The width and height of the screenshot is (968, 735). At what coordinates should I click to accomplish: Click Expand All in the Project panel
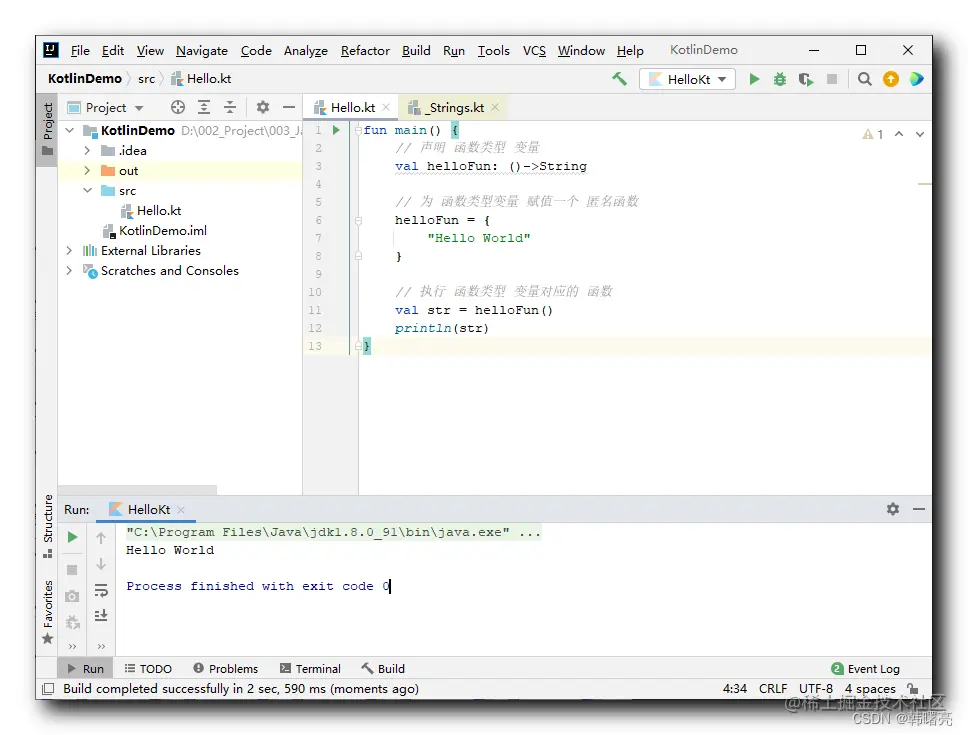pos(204,107)
